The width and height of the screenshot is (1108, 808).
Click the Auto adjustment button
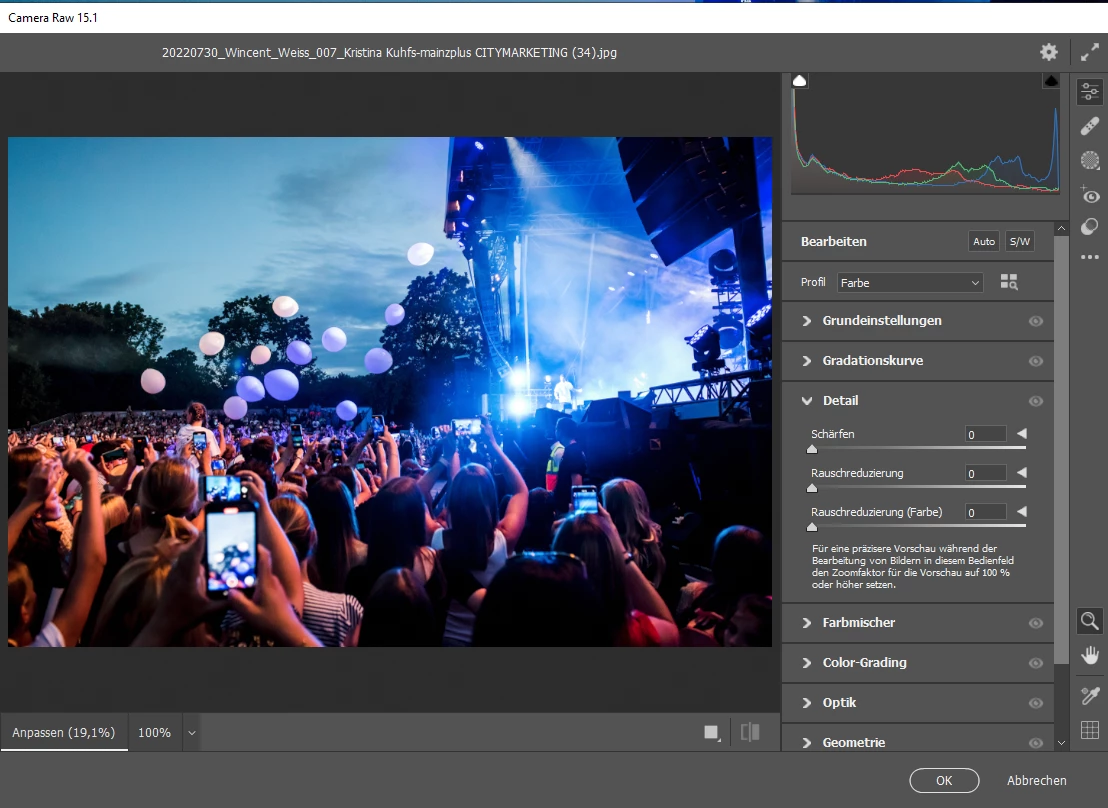(x=984, y=241)
